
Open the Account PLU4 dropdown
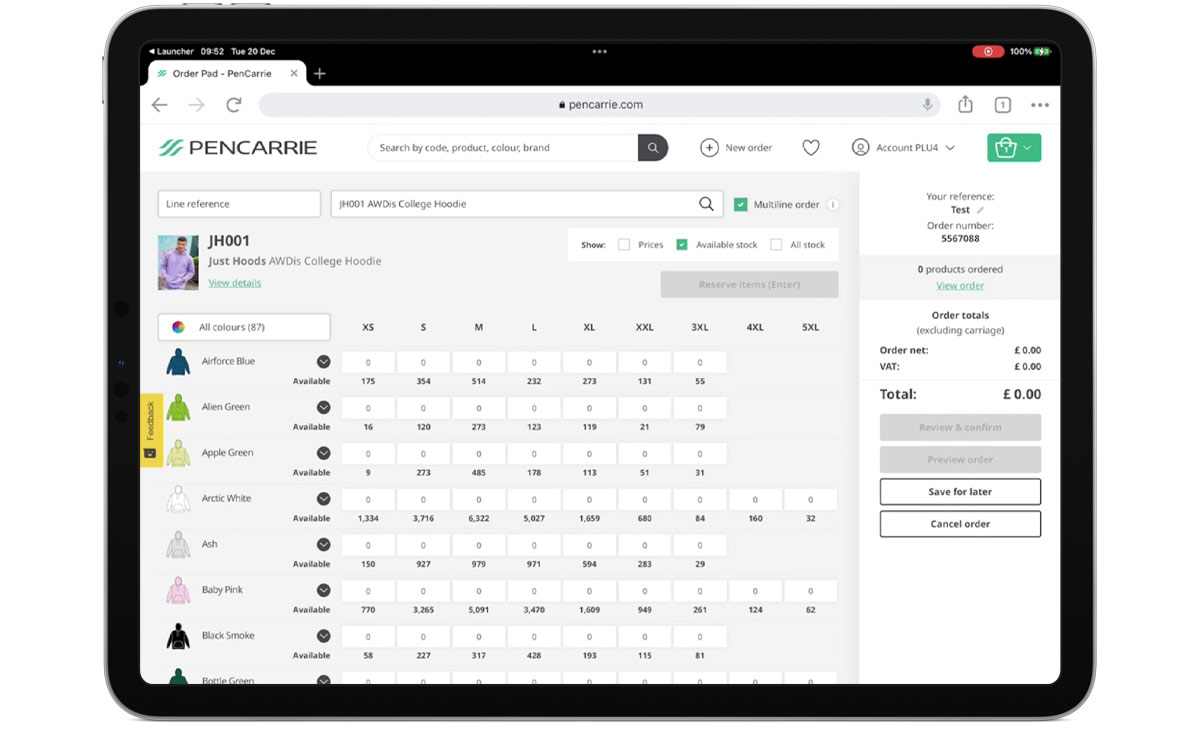click(x=903, y=148)
